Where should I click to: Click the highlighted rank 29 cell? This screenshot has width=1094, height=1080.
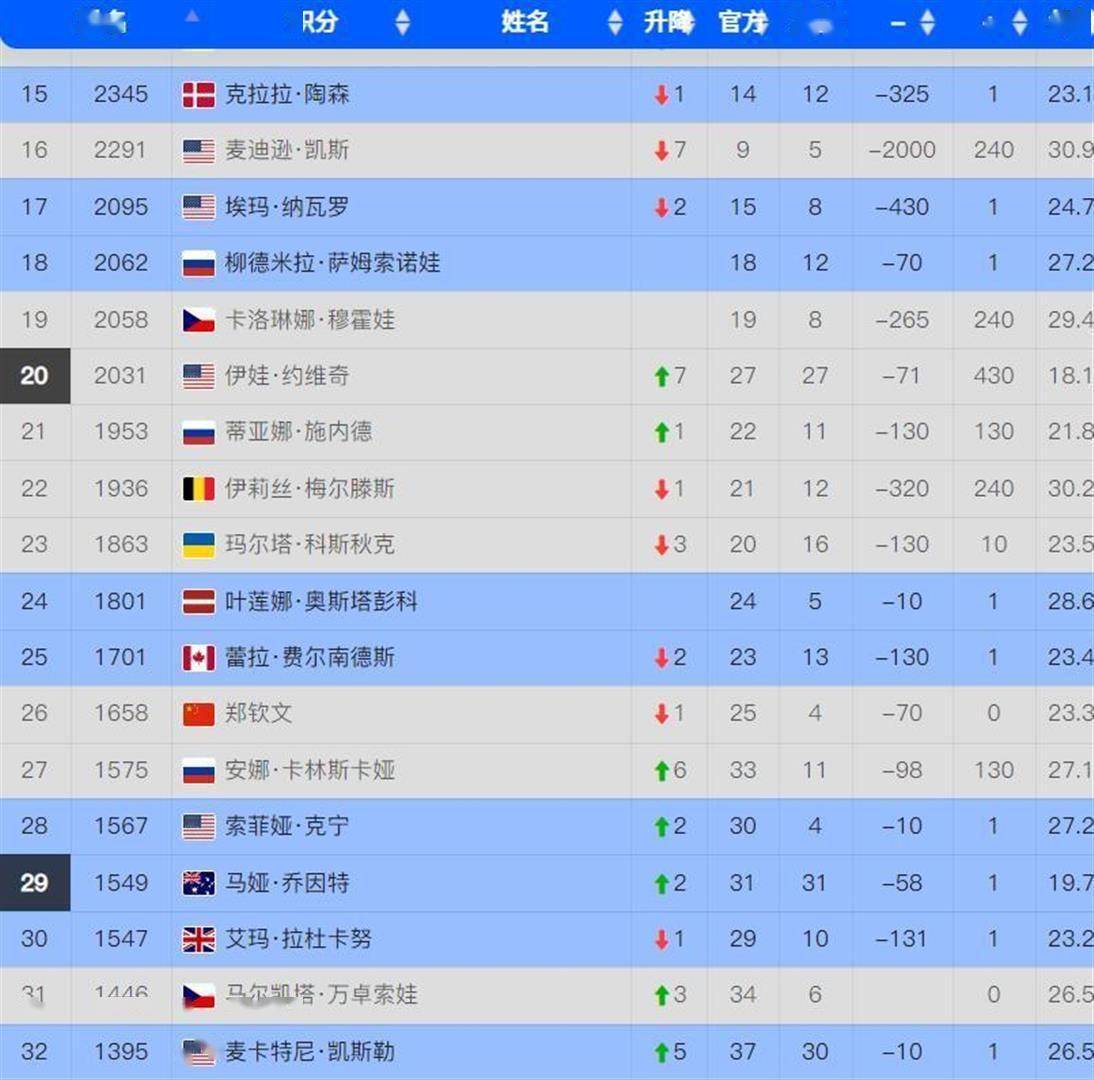point(34,883)
